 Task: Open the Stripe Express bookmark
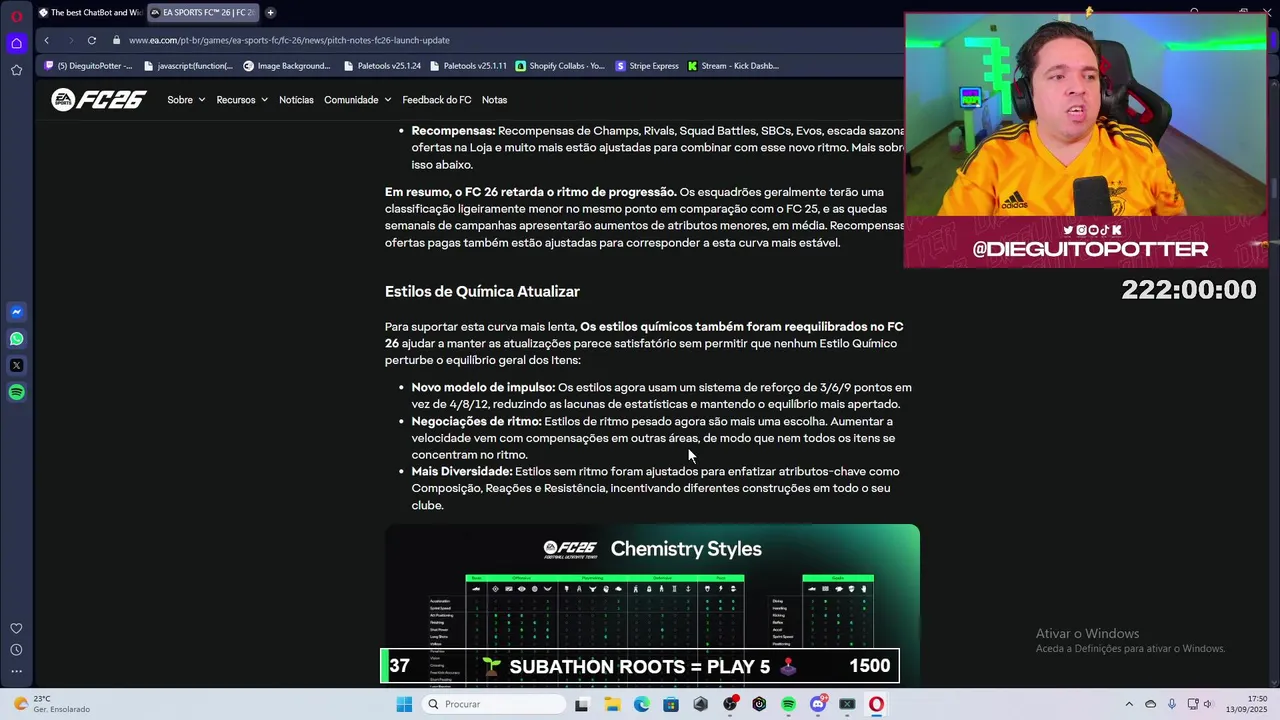[647, 66]
